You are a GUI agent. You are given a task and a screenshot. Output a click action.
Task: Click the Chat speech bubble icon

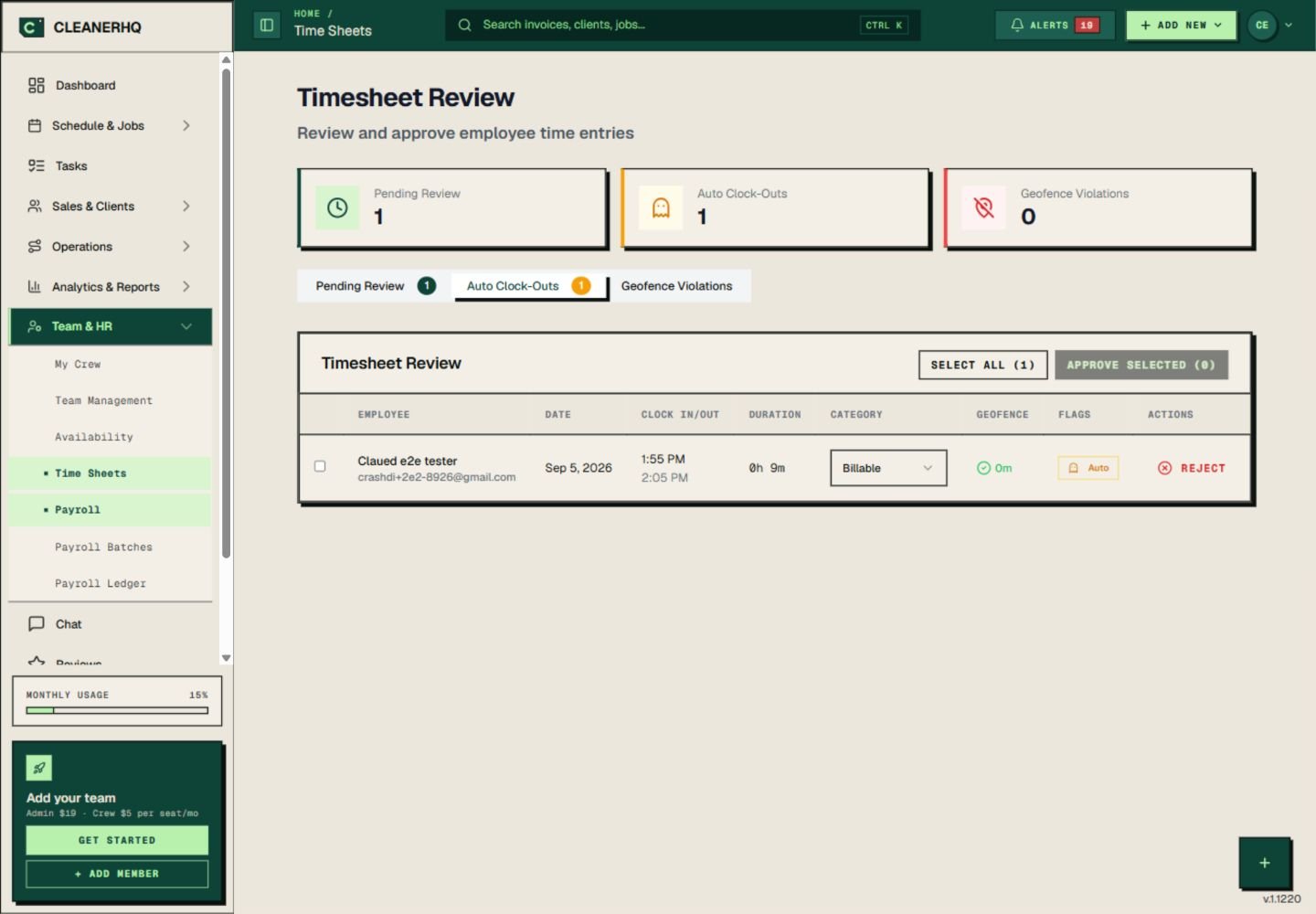(37, 623)
